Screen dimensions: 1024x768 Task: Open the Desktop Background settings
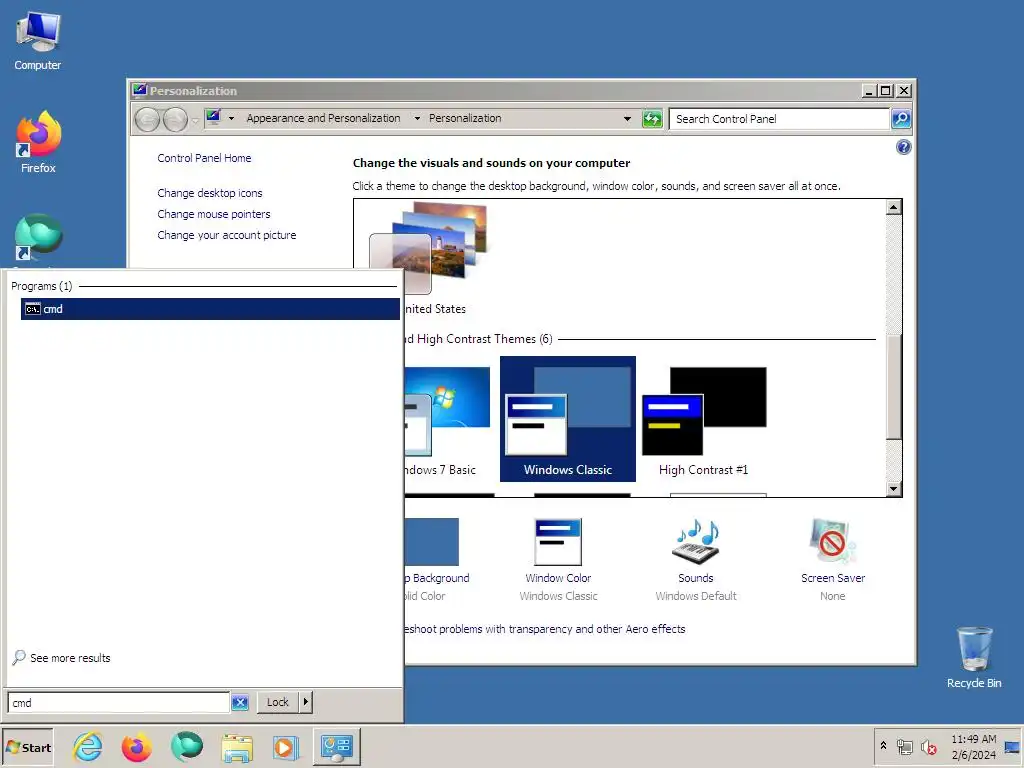(432, 559)
